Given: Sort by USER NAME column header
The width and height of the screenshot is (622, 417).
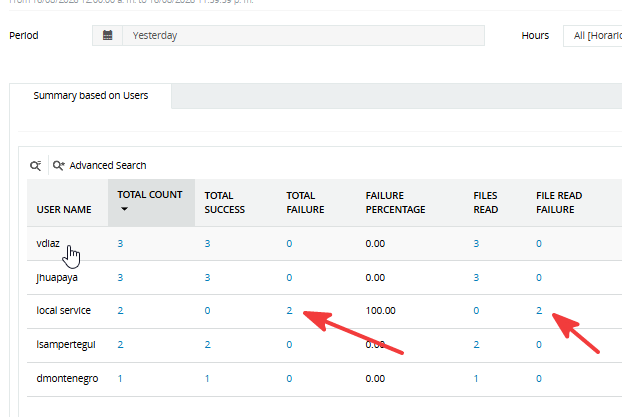Looking at the screenshot, I should tap(64, 209).
